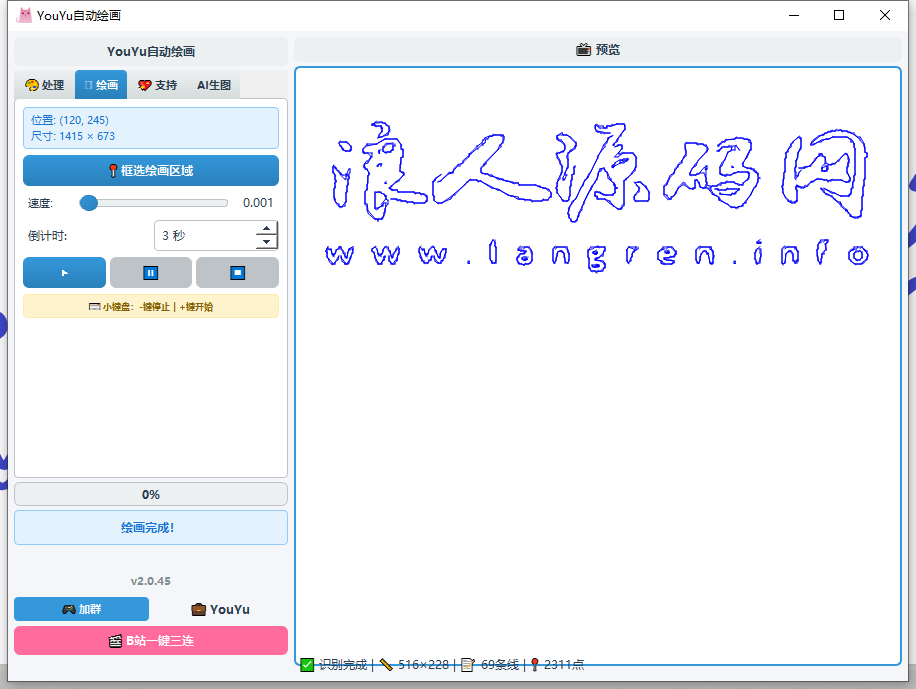Switch to the 处理 tab

pos(44,85)
